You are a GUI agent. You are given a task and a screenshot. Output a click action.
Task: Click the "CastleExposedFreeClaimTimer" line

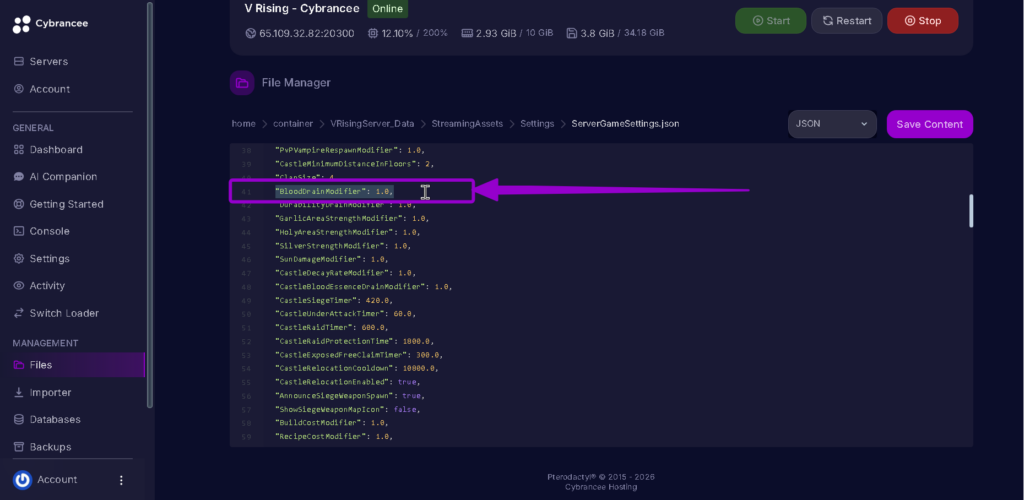[x=359, y=355]
